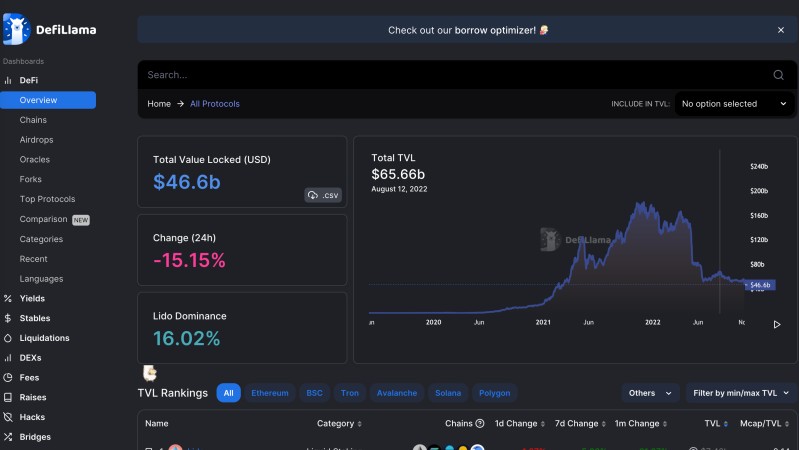Expand the Include in TVL dropdown
This screenshot has width=799, height=450.
[735, 104]
